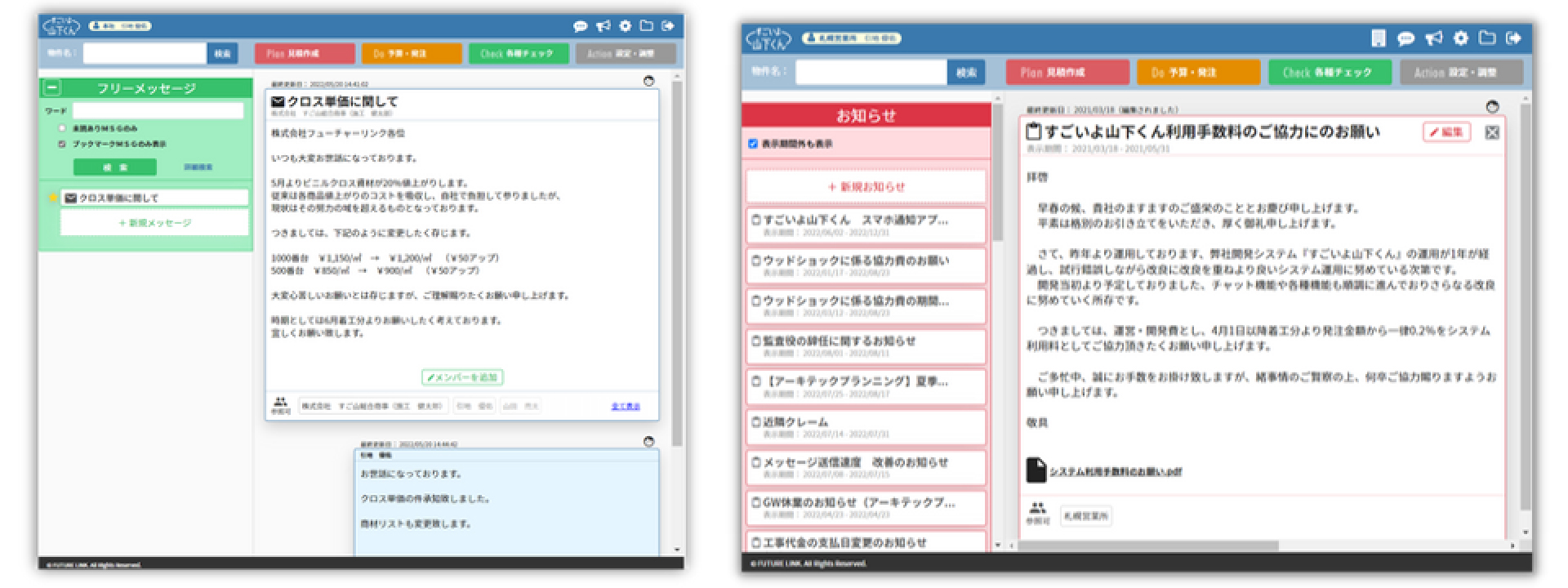Open notice ウッドショックに係る協力費の期間…
Viewport: 1568px width, 588px height.
coord(866,305)
